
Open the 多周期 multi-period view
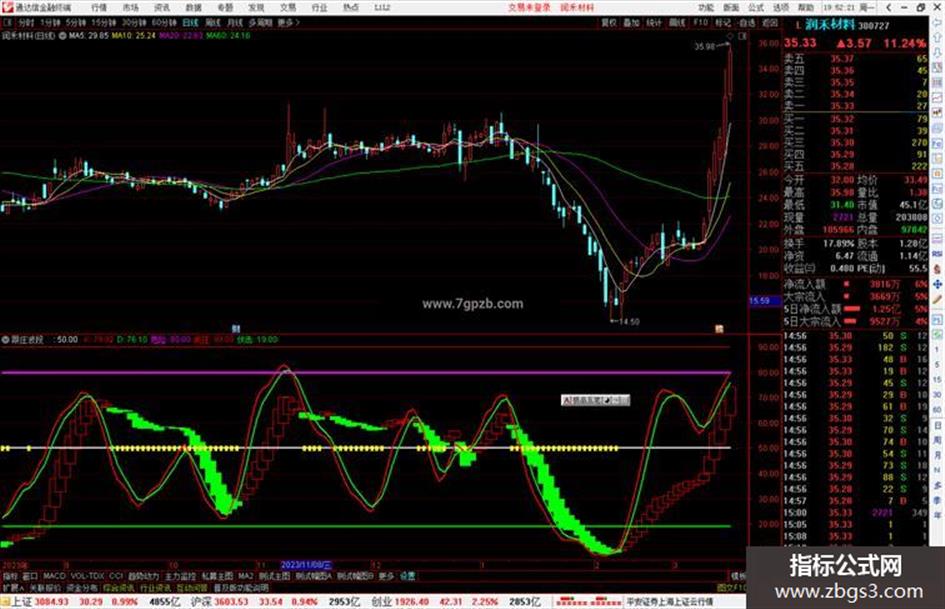(260, 22)
